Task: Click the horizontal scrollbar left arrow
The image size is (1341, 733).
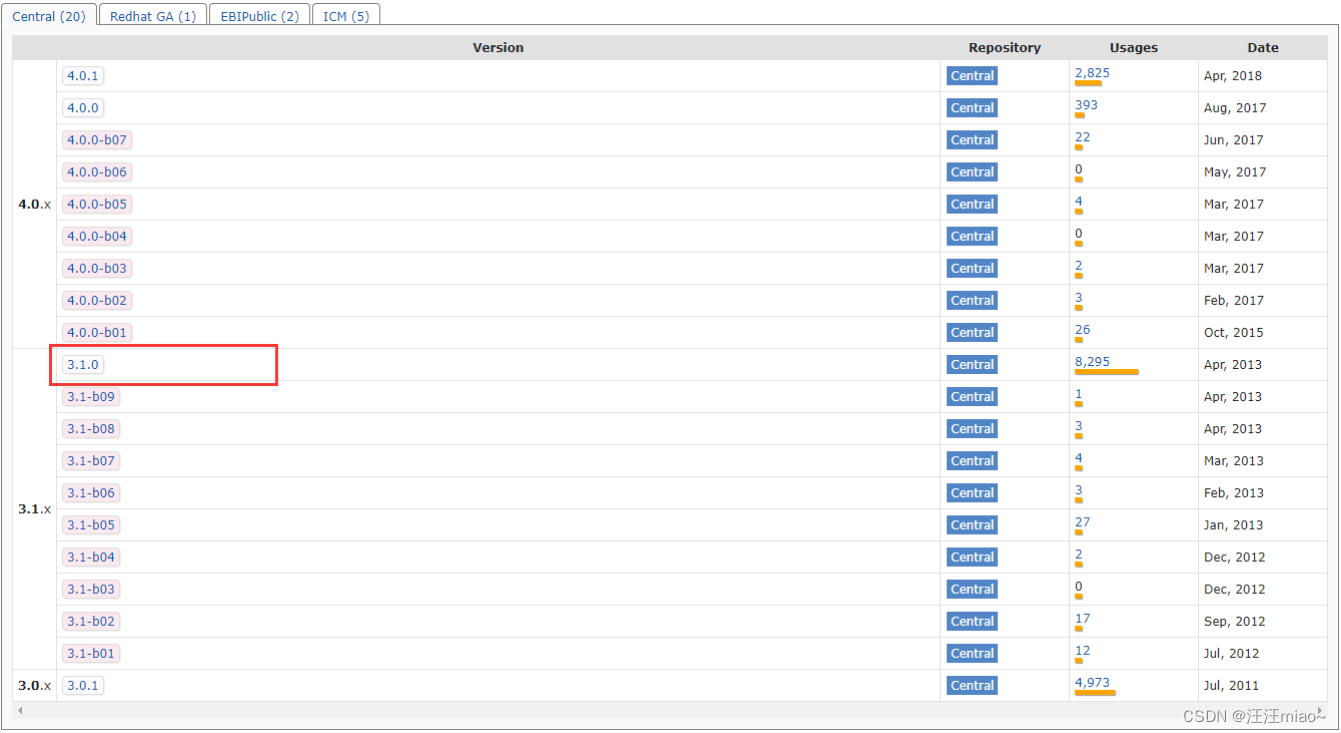Action: coord(19,710)
